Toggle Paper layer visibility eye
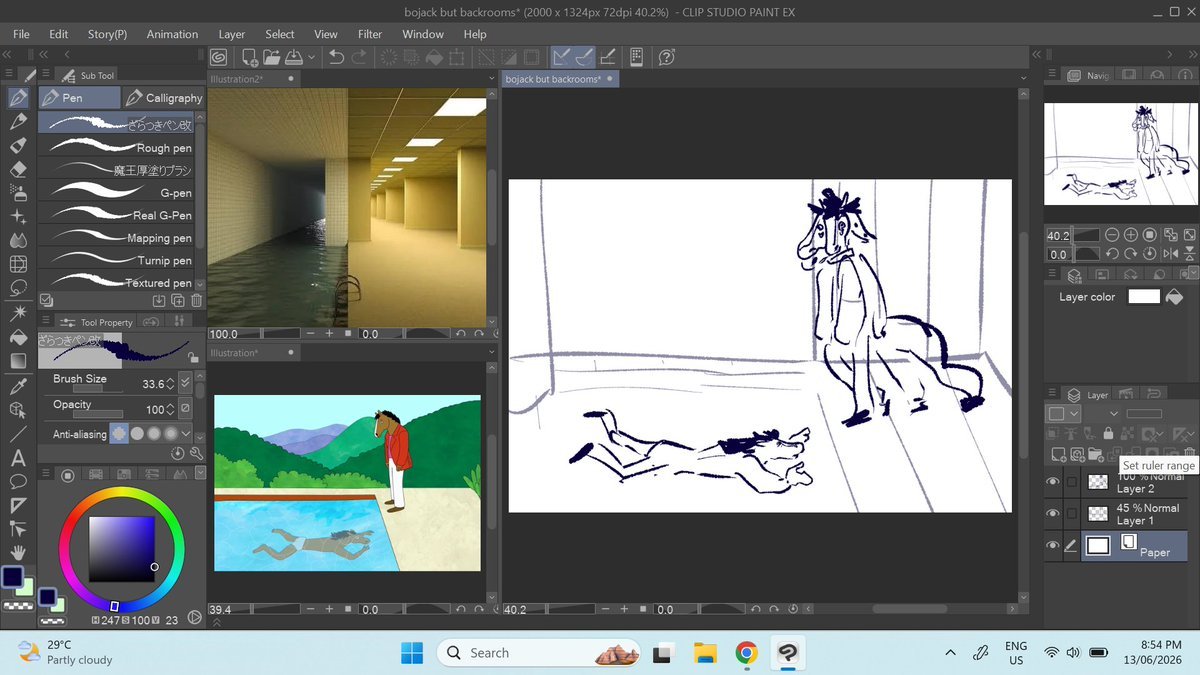This screenshot has width=1200, height=675. click(1052, 545)
